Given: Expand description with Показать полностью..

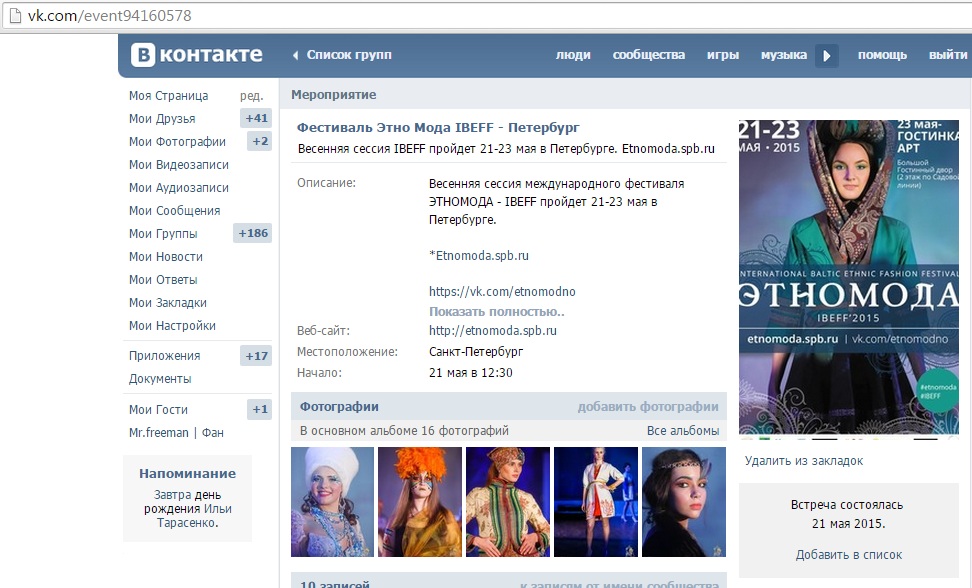Looking at the screenshot, I should (497, 311).
